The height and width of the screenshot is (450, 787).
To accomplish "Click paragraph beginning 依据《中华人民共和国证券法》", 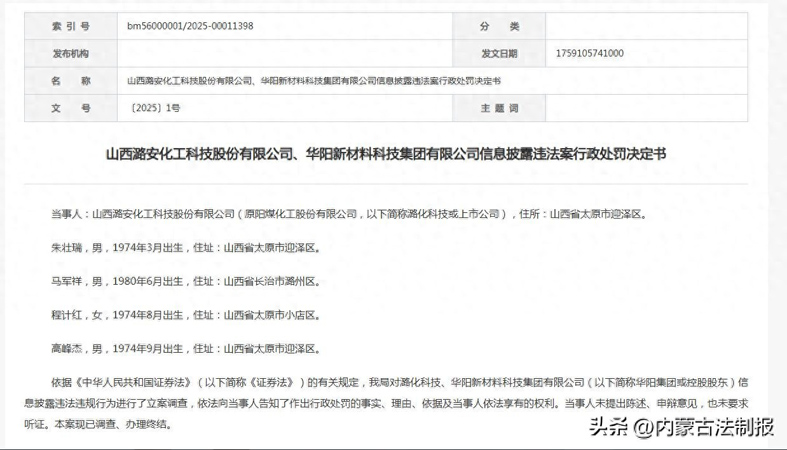I will coord(386,403).
